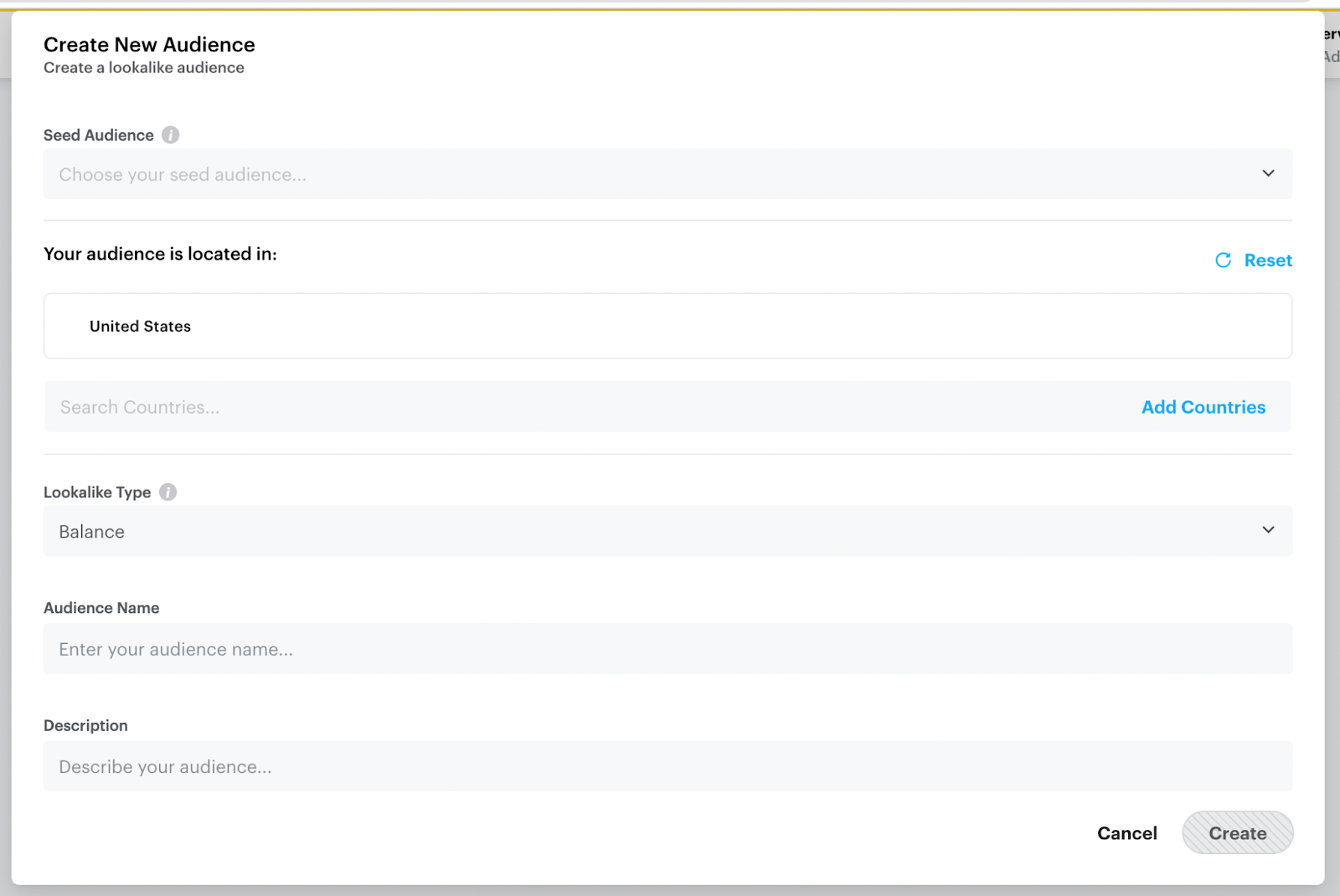1340x896 pixels.
Task: Click the circular reset arrow icon
Action: (x=1224, y=260)
